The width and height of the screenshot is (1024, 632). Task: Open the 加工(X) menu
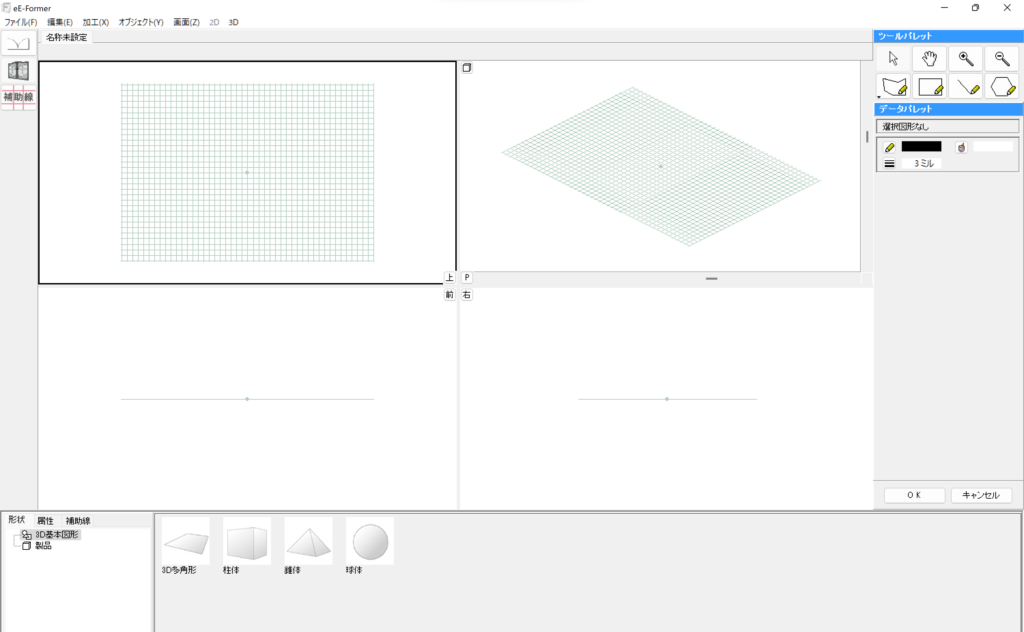pyautogui.click(x=95, y=22)
